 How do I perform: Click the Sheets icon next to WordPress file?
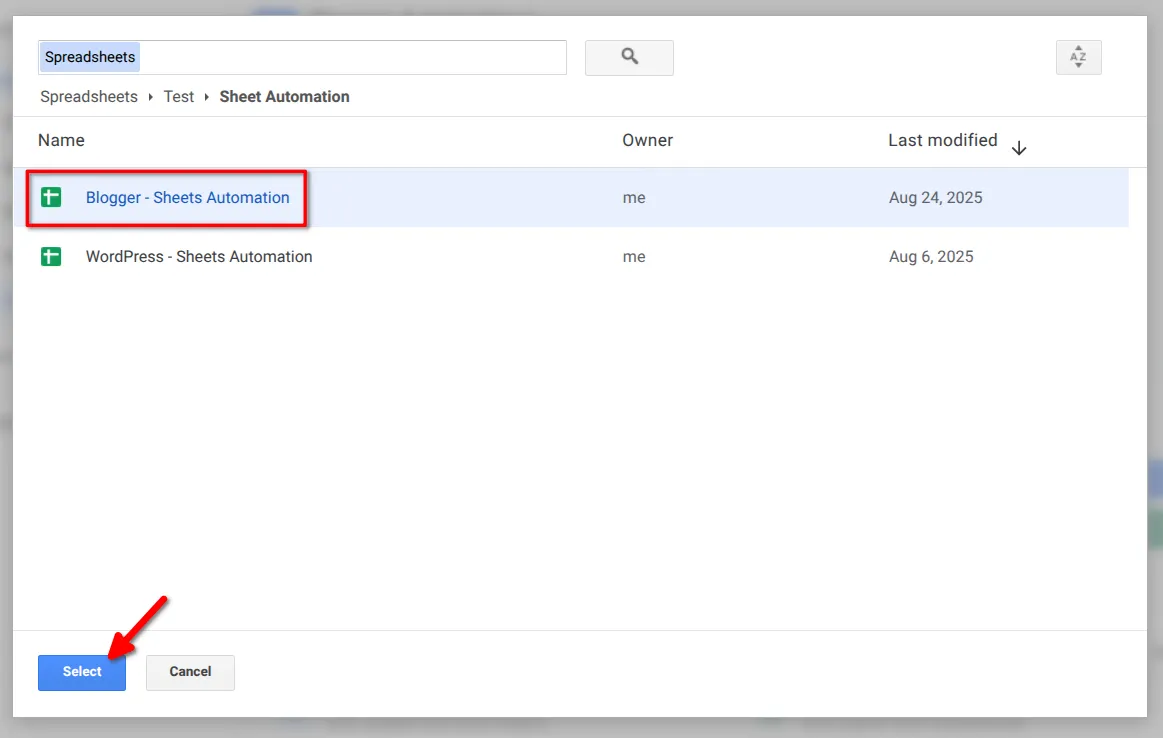click(x=51, y=257)
